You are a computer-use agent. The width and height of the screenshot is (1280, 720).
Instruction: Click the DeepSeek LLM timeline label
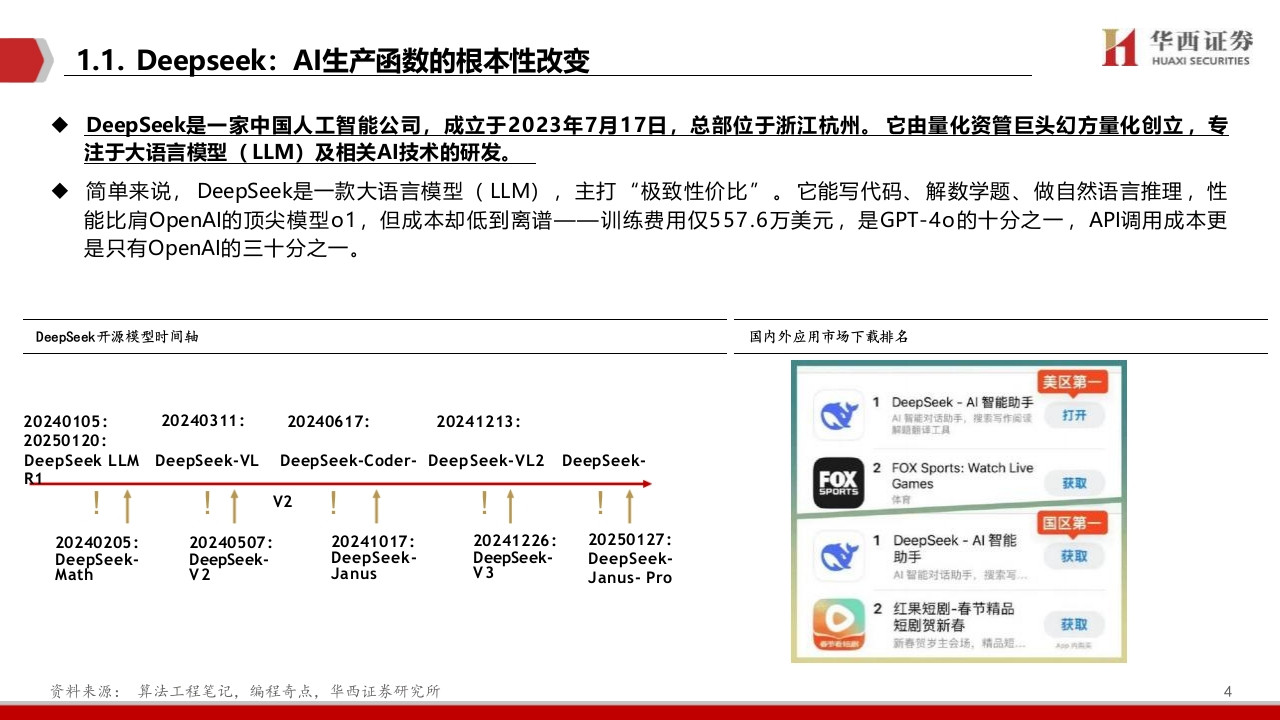[x=82, y=461]
